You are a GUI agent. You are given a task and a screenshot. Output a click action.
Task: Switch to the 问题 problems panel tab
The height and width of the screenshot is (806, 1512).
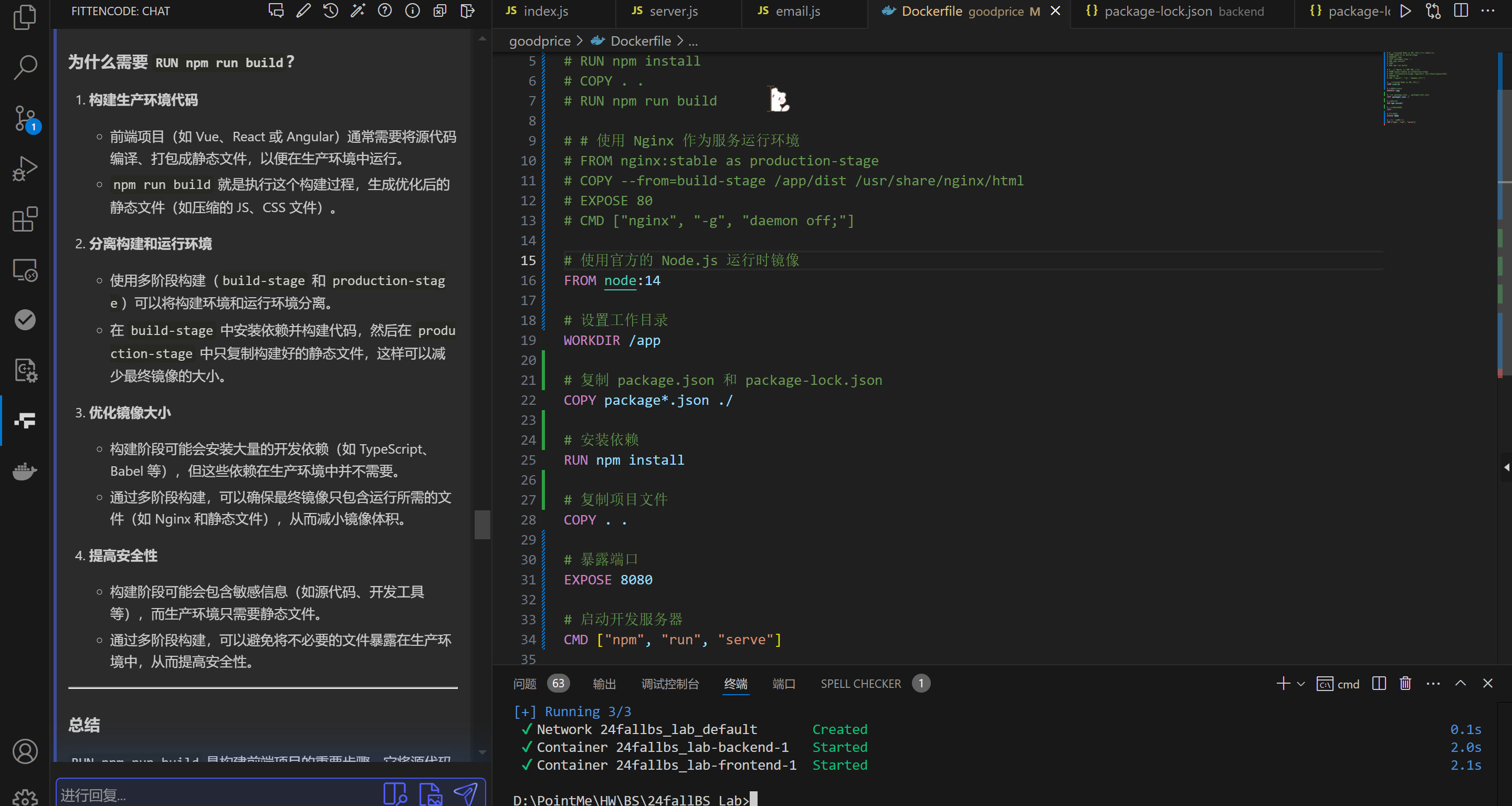point(524,684)
